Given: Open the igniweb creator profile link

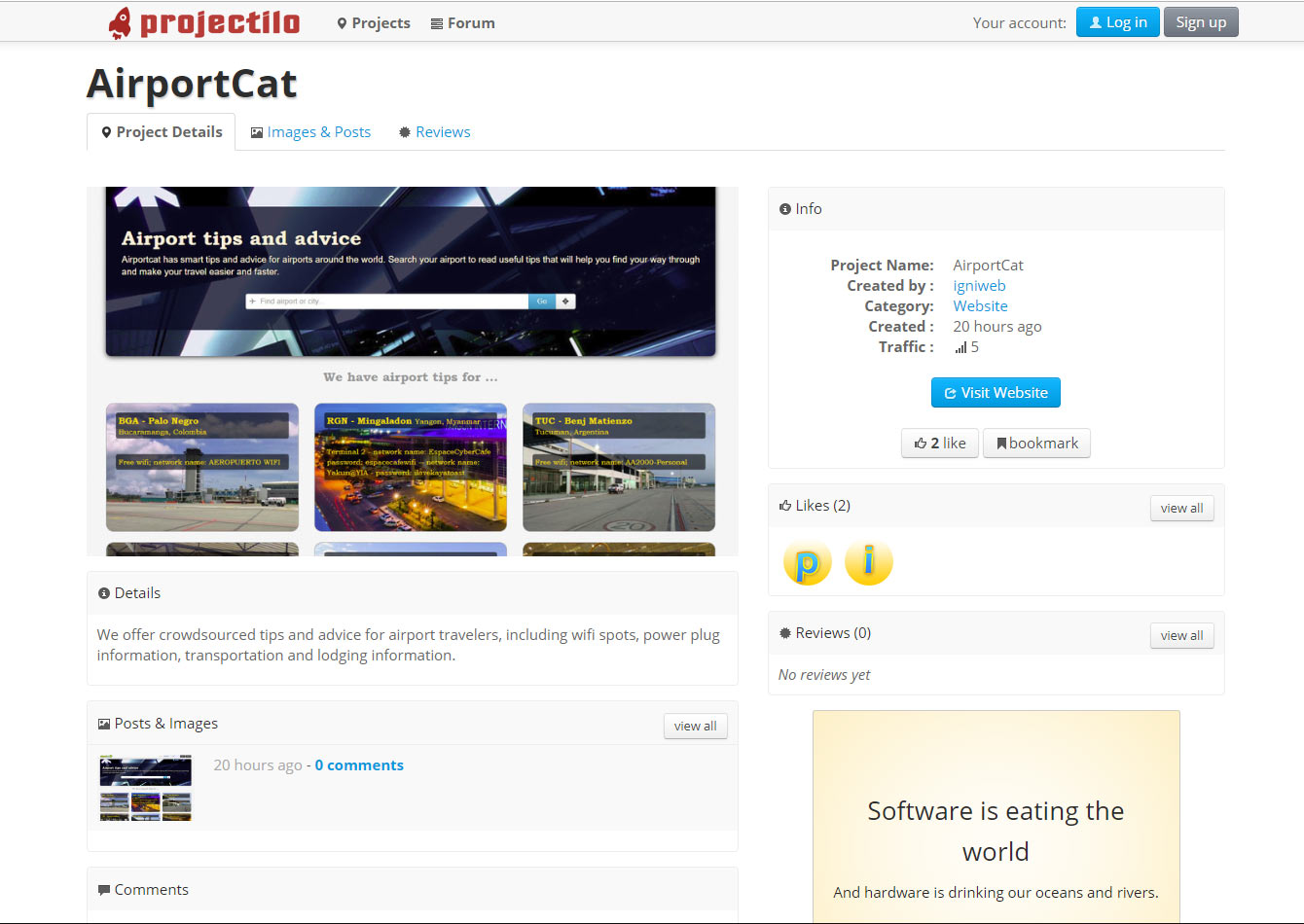Looking at the screenshot, I should (979, 286).
